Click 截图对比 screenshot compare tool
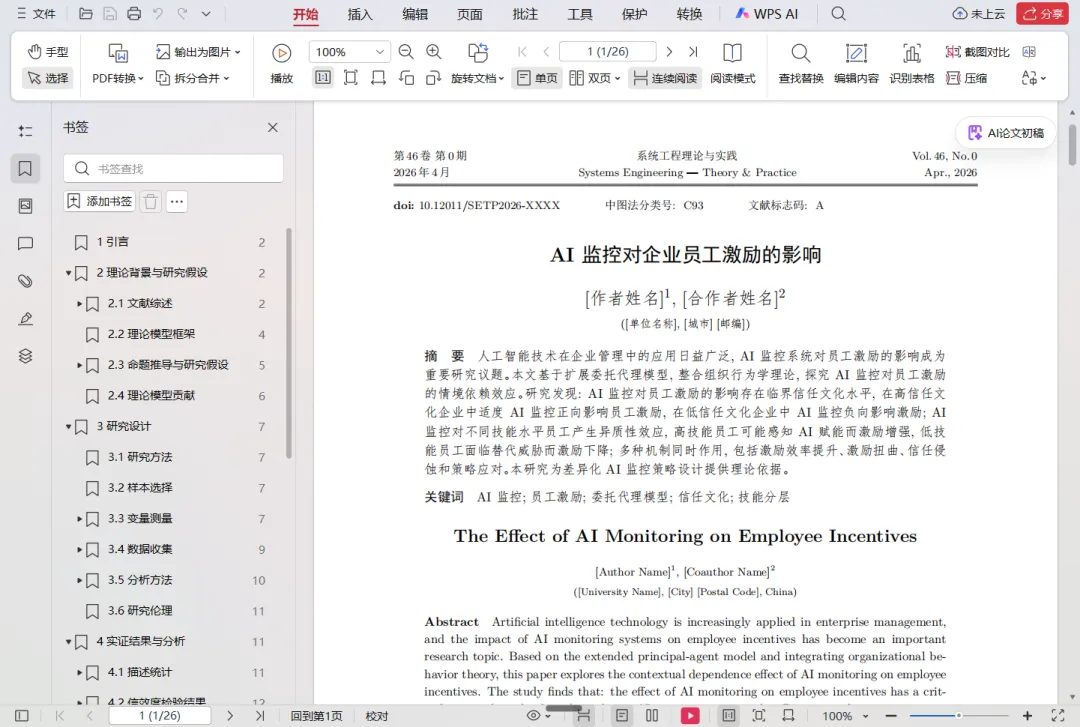This screenshot has width=1080, height=727. tap(977, 52)
